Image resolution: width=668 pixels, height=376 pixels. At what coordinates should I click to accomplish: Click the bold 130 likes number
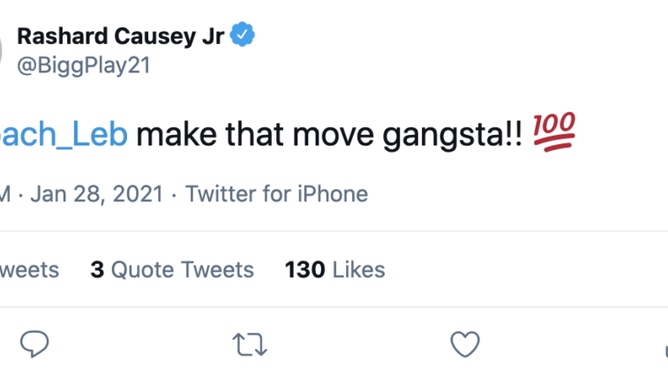tap(305, 270)
